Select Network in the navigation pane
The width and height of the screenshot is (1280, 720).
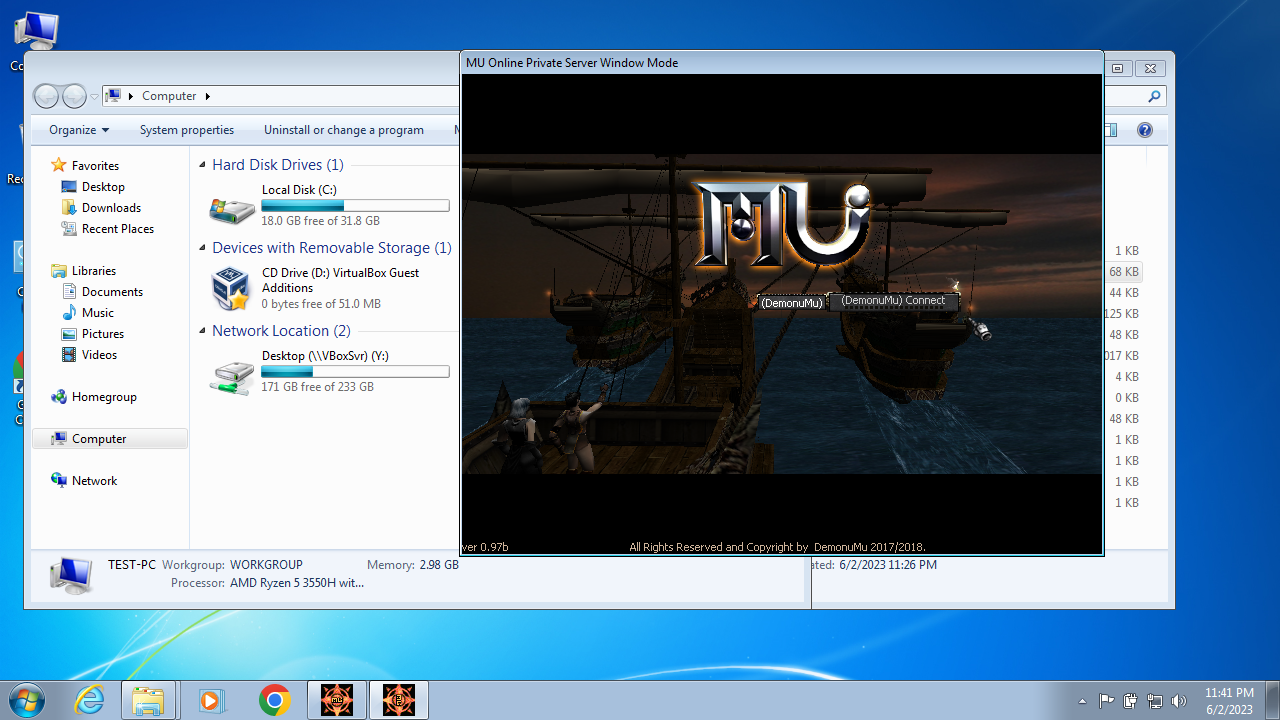94,481
